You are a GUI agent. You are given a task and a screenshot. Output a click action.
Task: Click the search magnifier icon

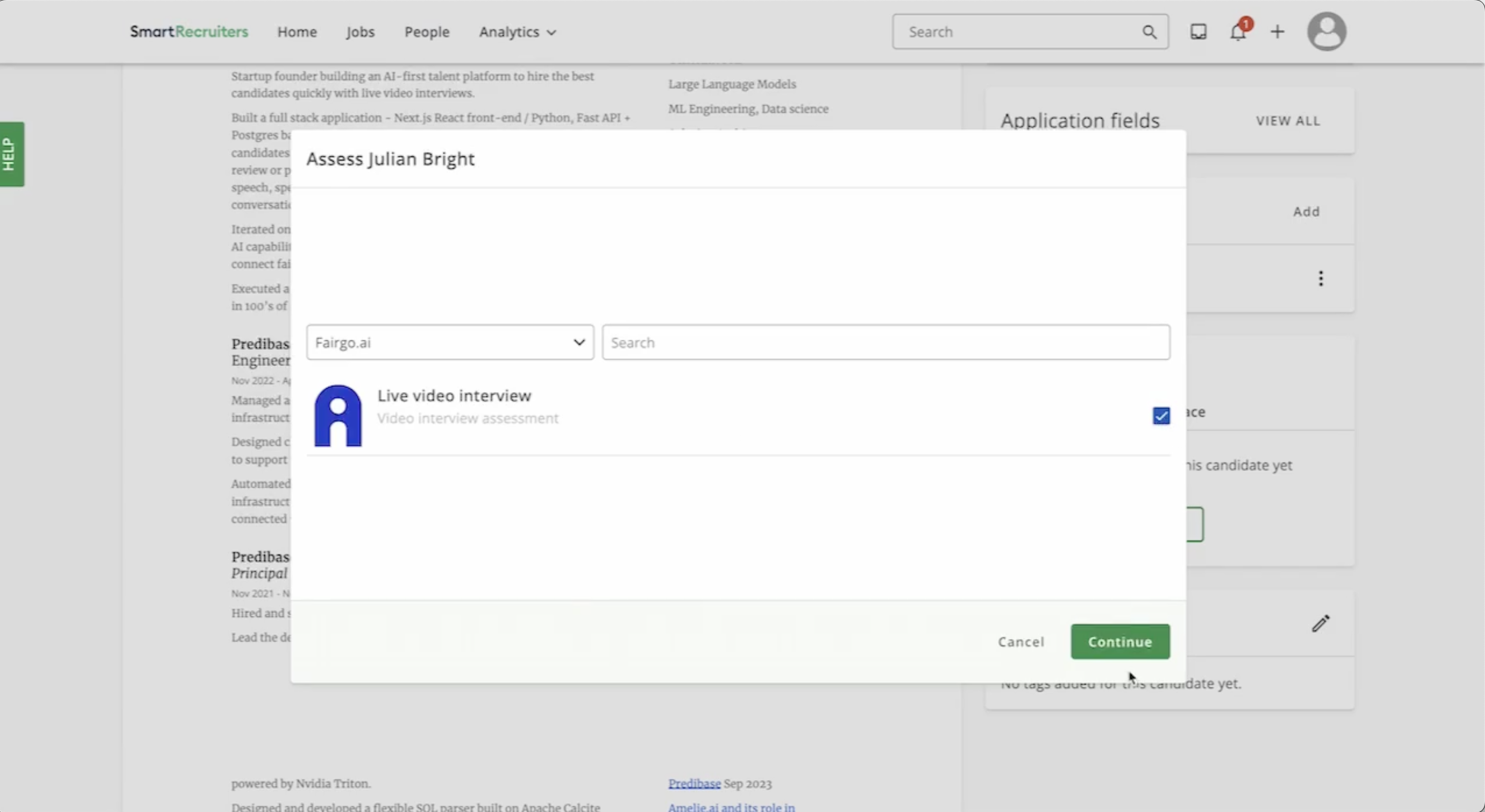(x=1149, y=32)
